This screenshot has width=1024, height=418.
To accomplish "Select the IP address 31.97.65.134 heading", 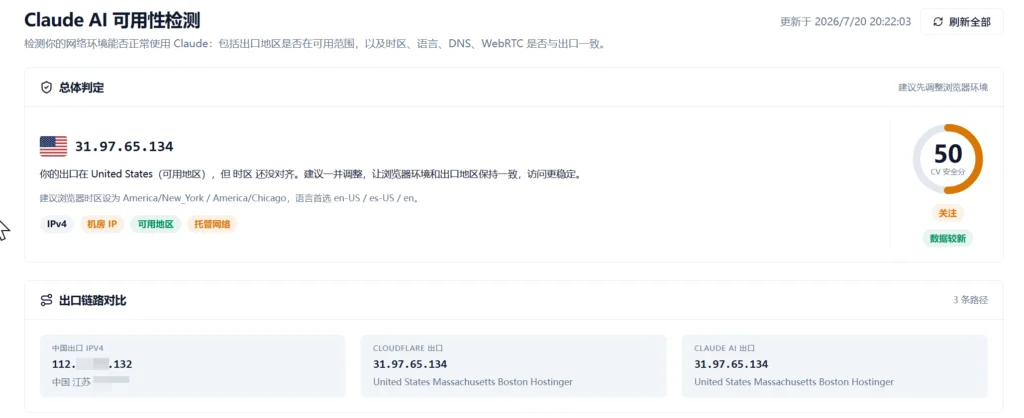I will tap(124, 146).
